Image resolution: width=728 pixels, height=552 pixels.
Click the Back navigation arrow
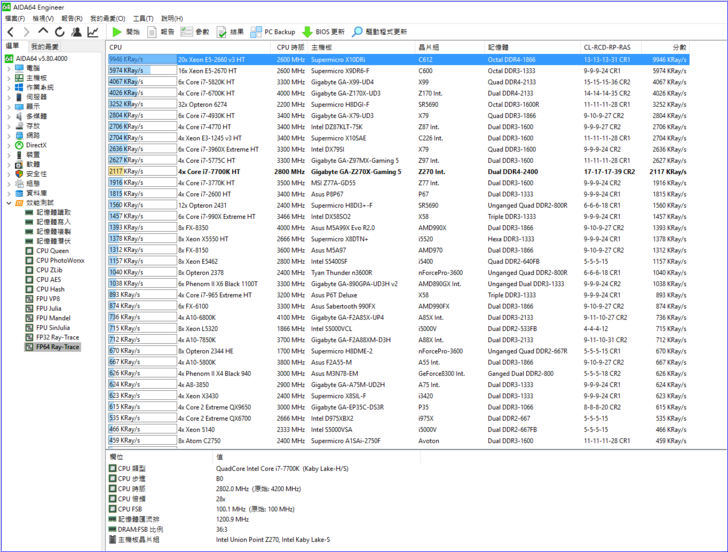(10, 32)
